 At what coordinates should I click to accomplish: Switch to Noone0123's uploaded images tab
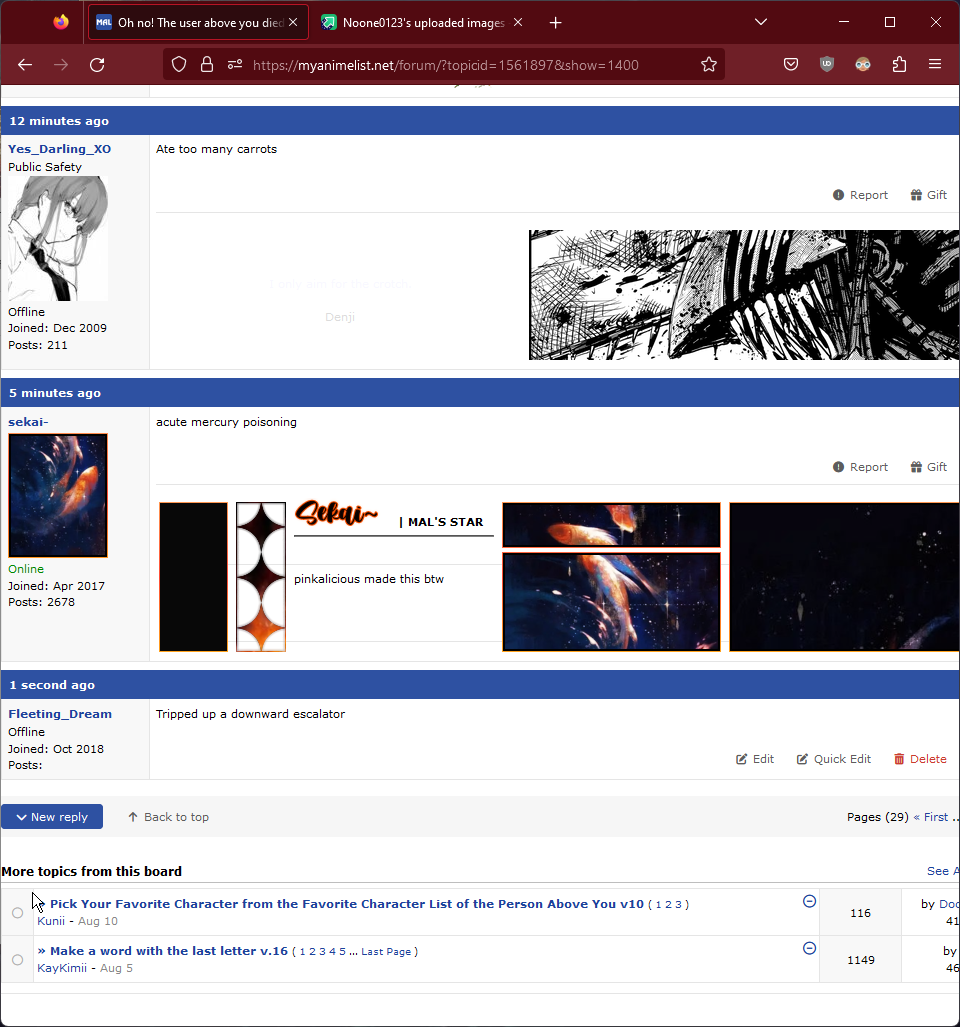click(x=422, y=22)
